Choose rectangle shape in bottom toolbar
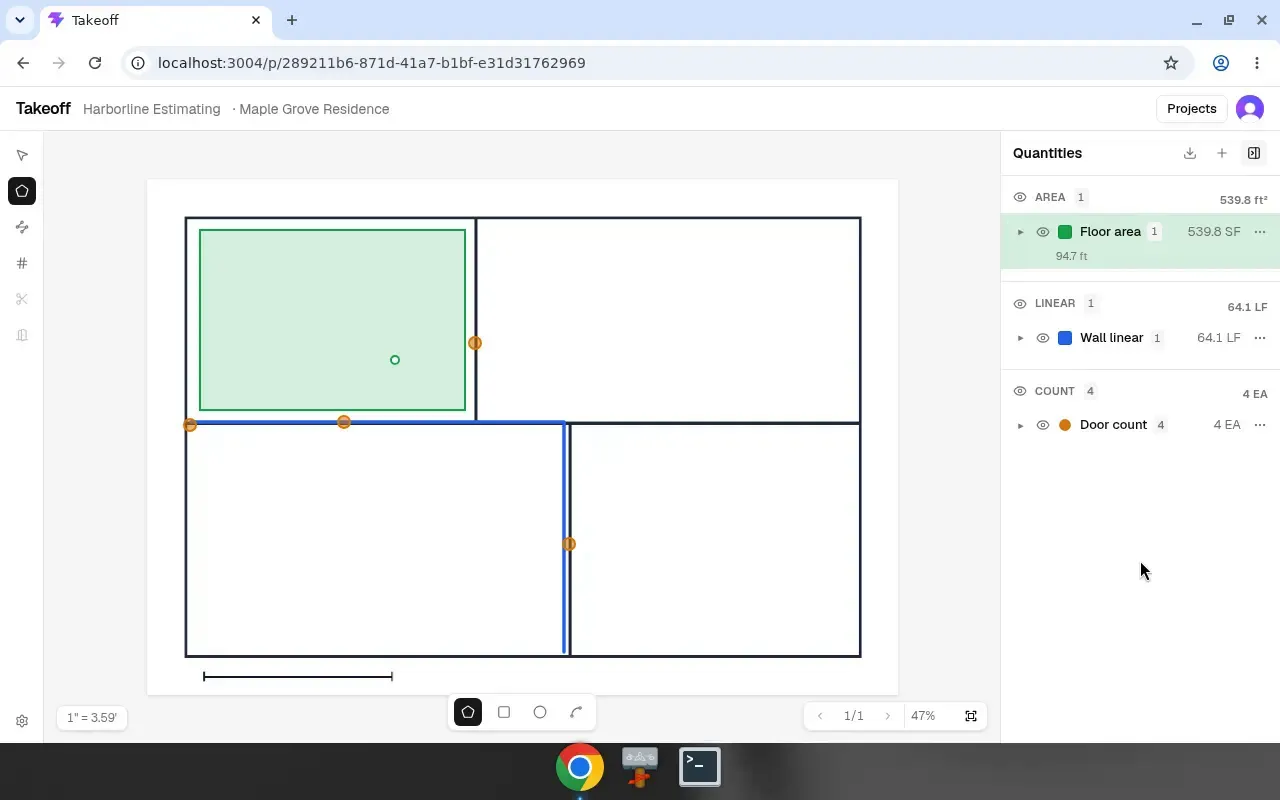The width and height of the screenshot is (1280, 800). click(x=504, y=712)
